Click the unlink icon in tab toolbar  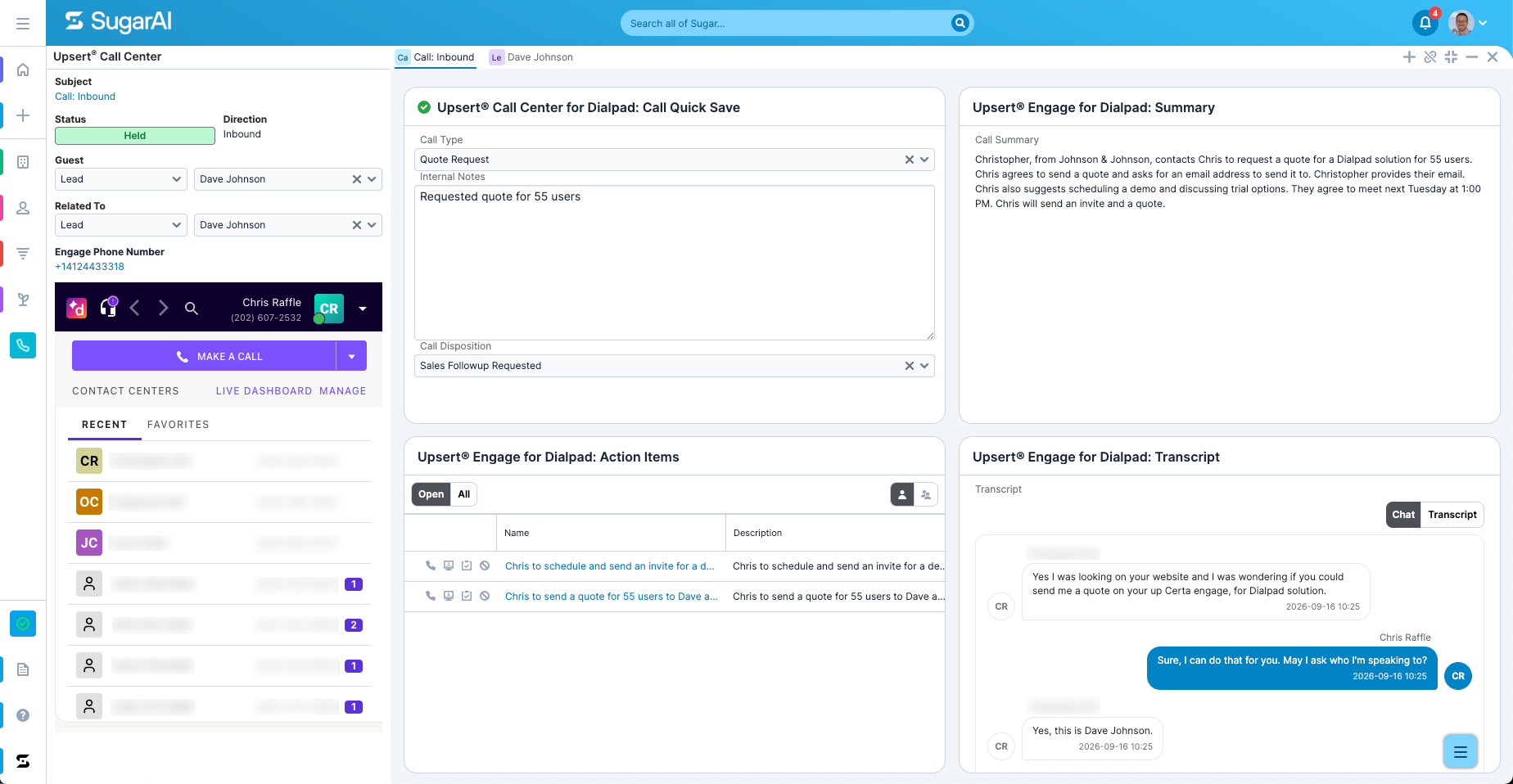pos(1430,57)
